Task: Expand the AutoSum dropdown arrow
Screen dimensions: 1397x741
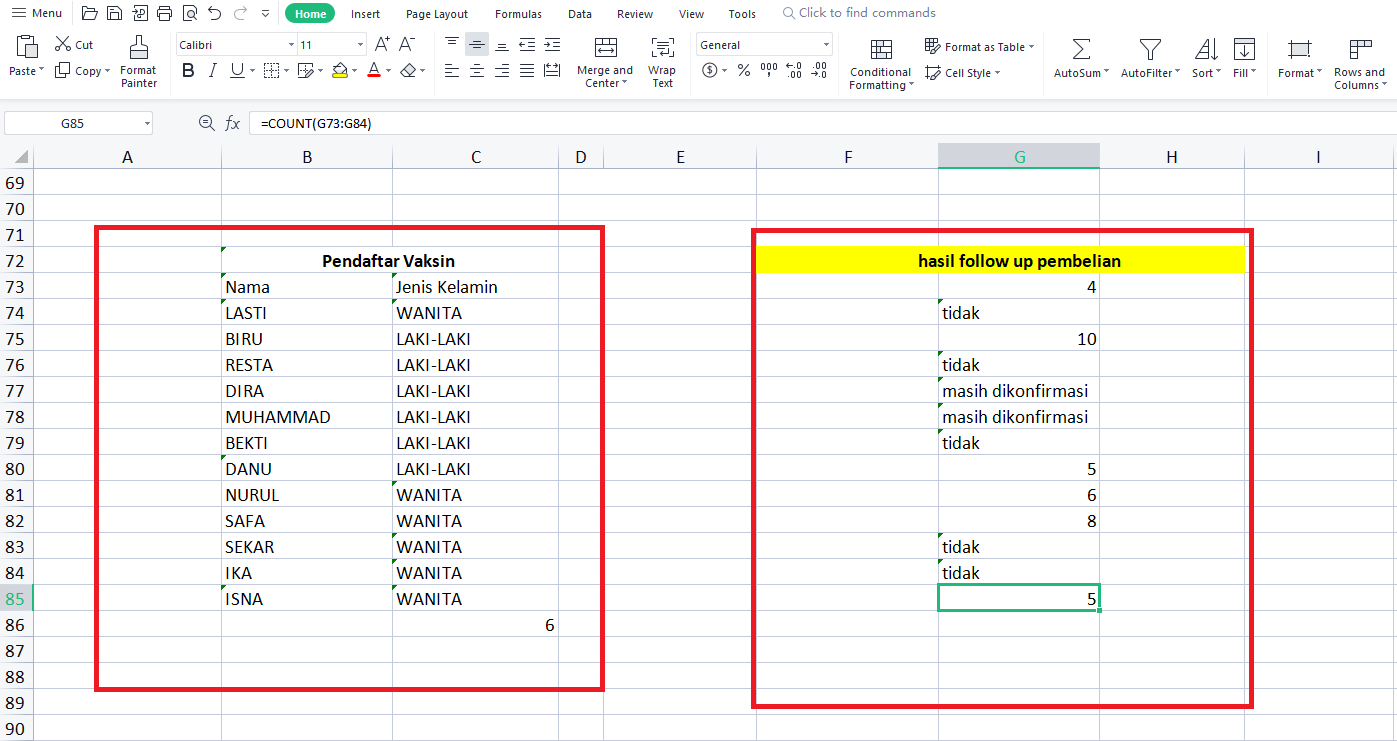Action: (x=1106, y=73)
